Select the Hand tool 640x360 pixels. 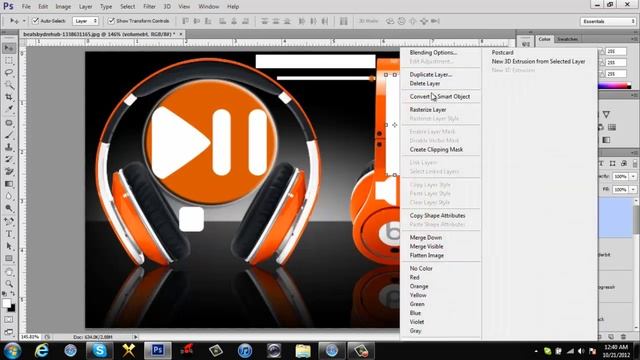point(9,272)
